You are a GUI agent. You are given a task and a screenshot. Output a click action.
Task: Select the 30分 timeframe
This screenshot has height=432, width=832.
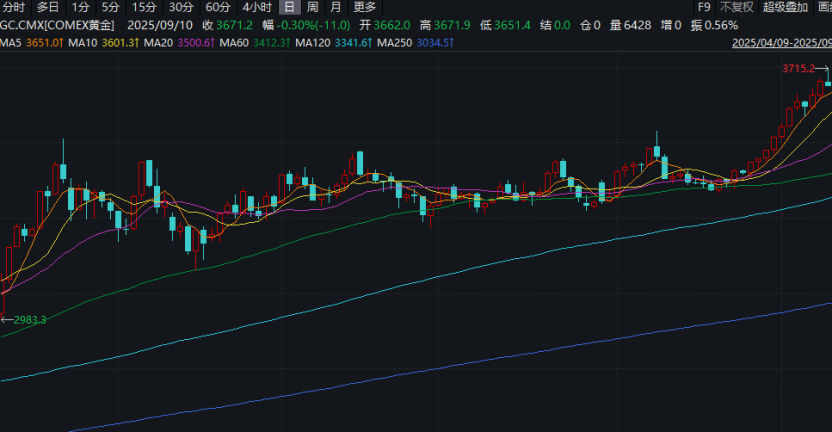[181, 7]
